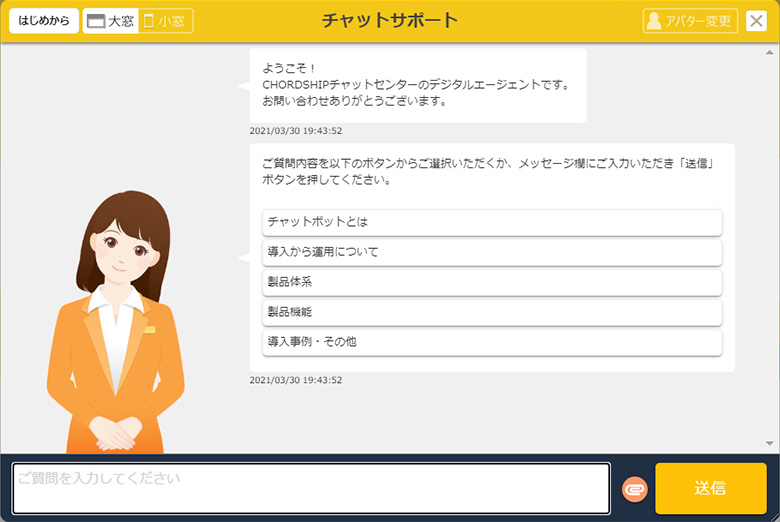Open the アバター変更 avatar change option
Image resolution: width=780 pixels, height=522 pixels.
click(x=690, y=21)
